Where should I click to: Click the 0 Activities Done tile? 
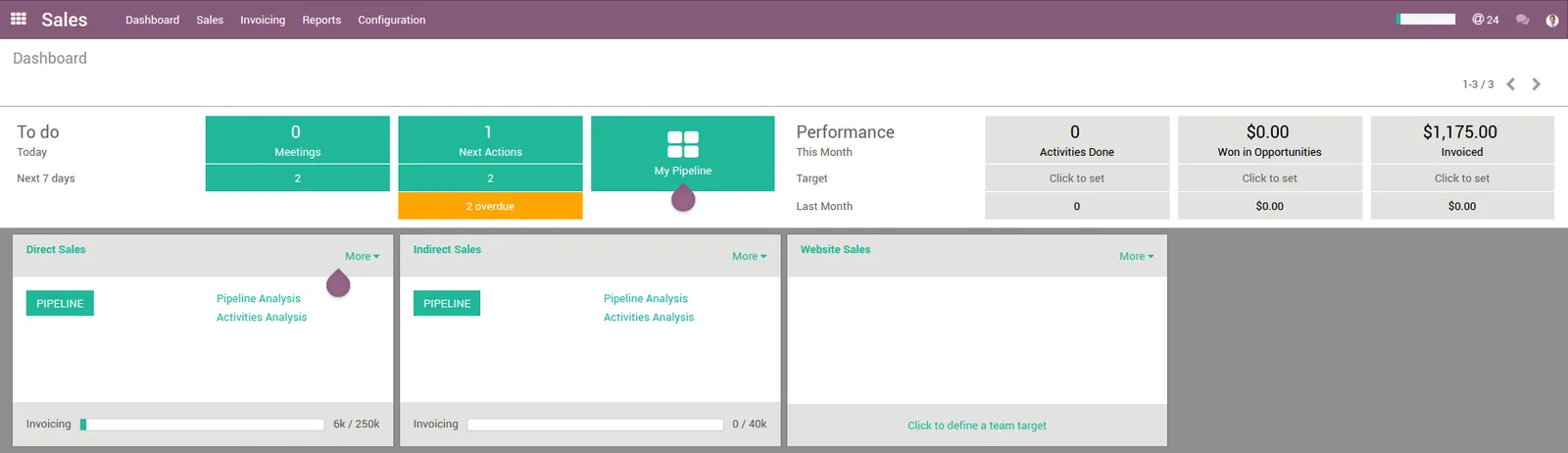click(x=1077, y=139)
